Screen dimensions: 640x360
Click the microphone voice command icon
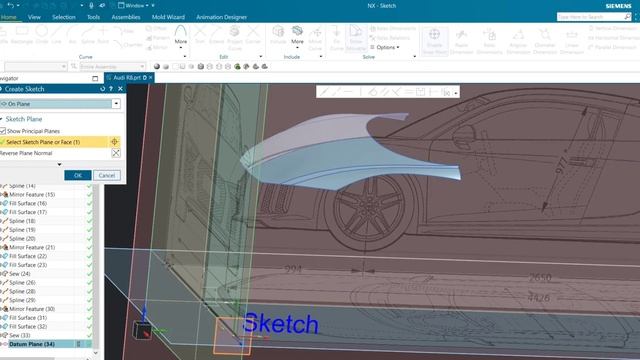(91, 5)
